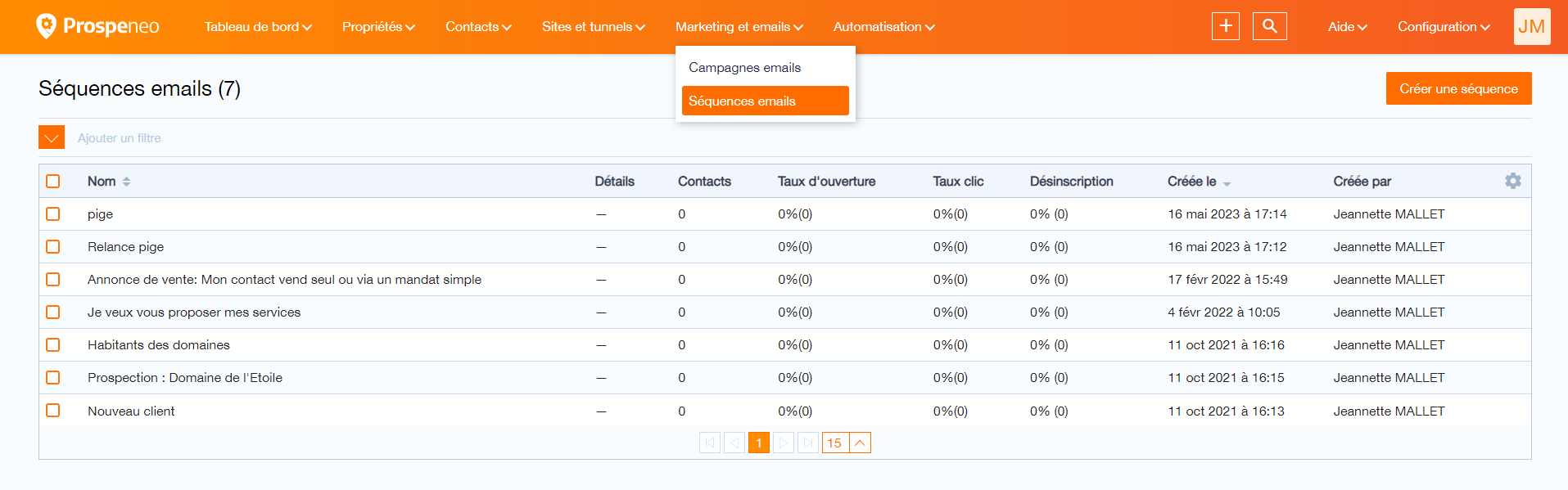Open the Propriétés dropdown
1568x490 pixels.
tap(378, 27)
